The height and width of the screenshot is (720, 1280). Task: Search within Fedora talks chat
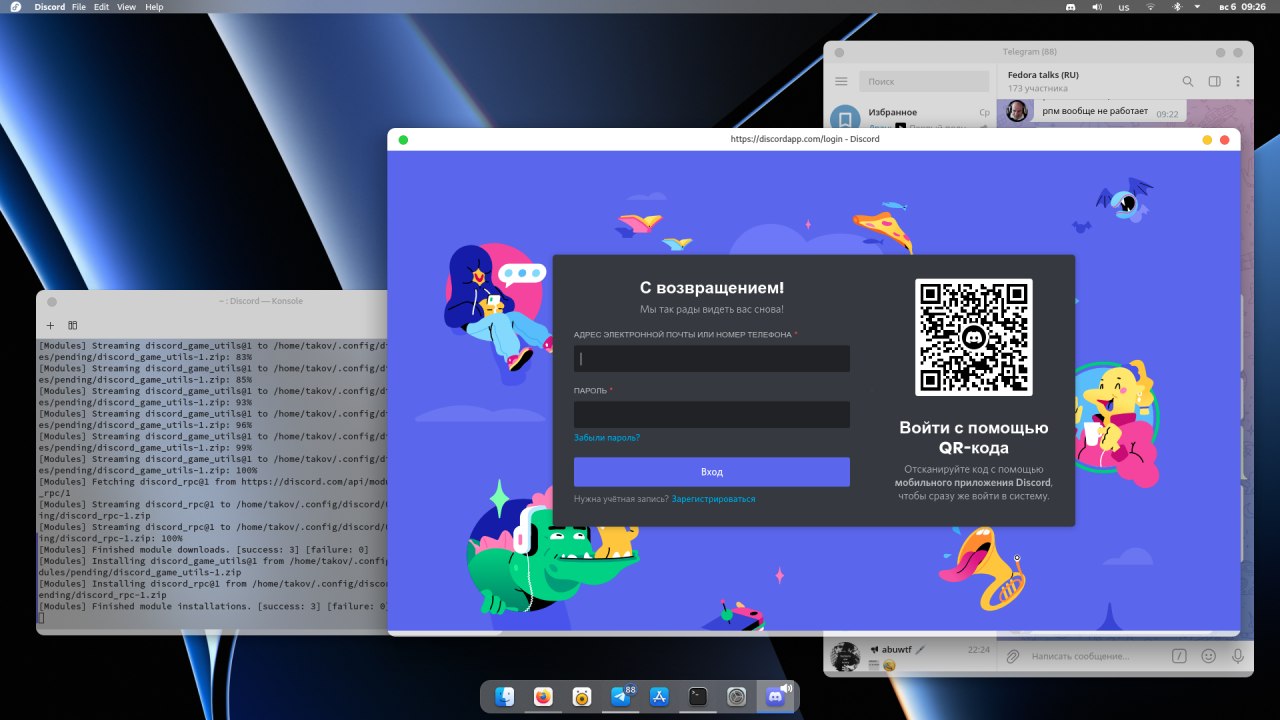(x=1188, y=81)
